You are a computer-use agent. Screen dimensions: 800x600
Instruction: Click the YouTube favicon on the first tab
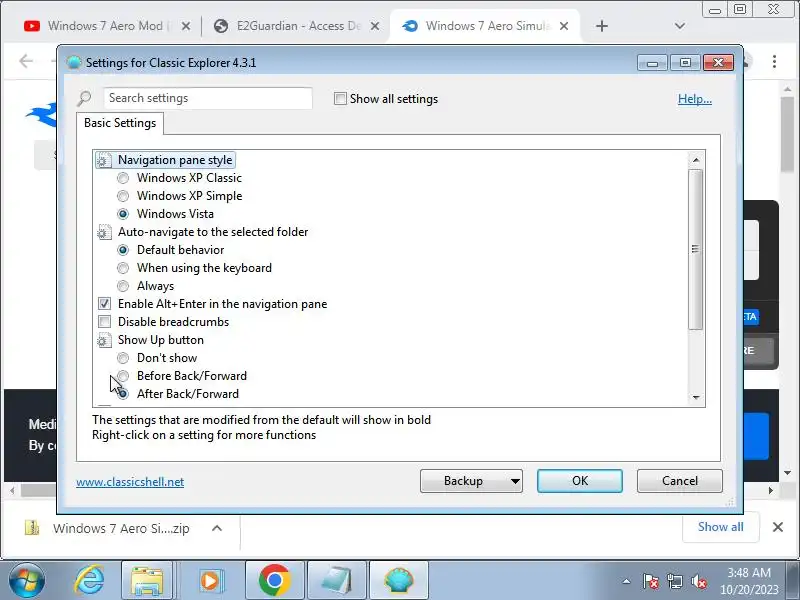[32, 26]
